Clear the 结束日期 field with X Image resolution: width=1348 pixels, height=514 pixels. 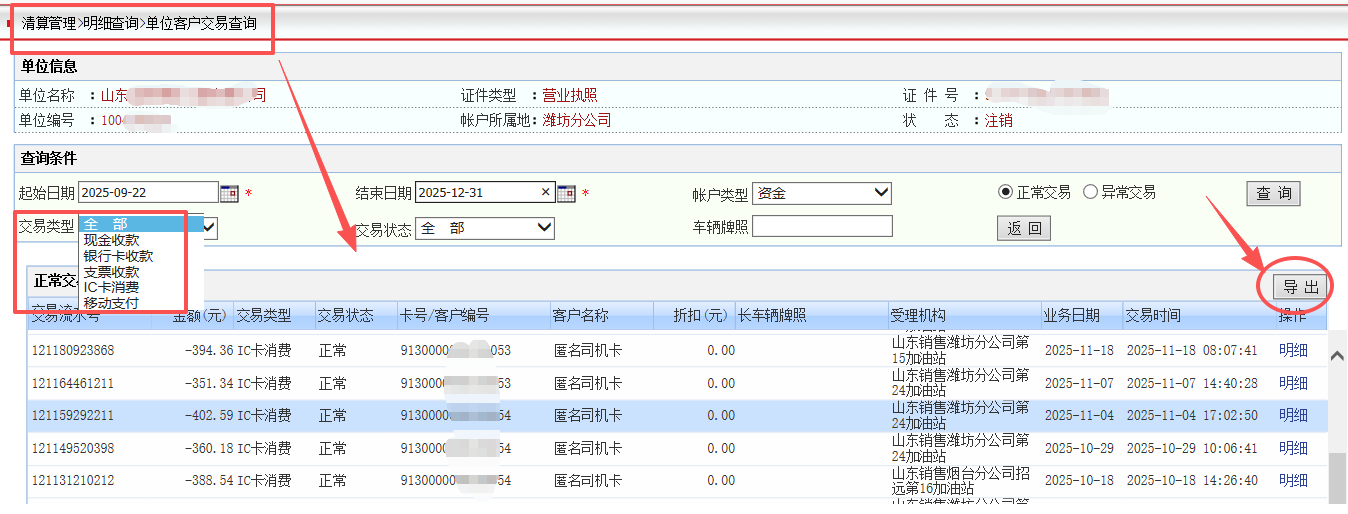[x=546, y=193]
